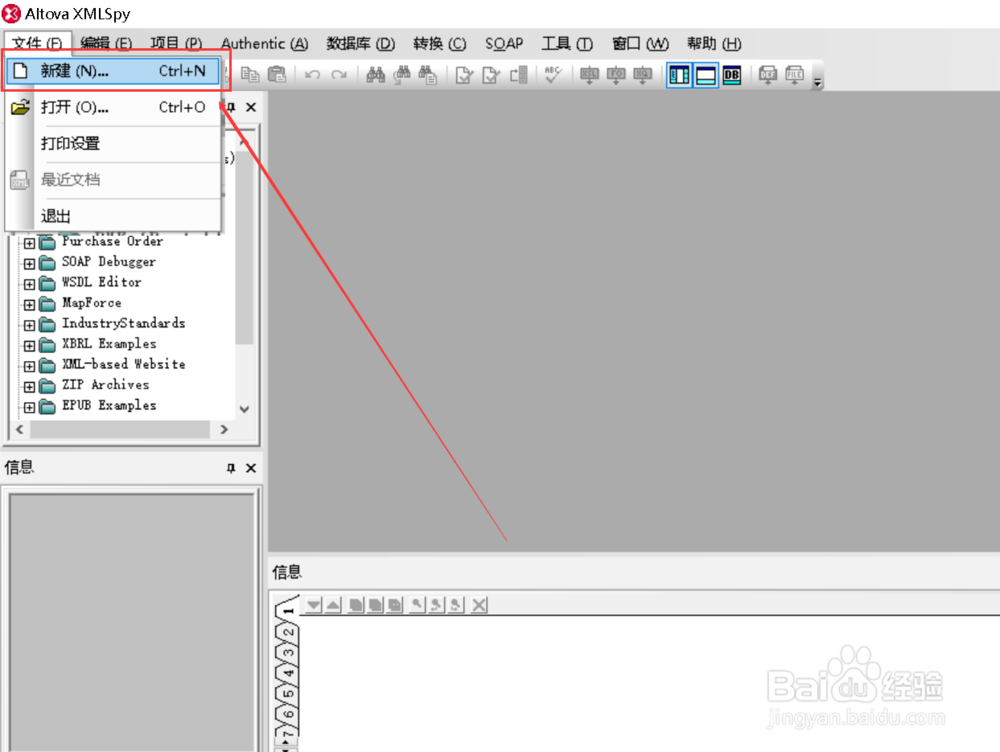
Task: Click the XQ XQuery execution icon
Action: click(642, 75)
